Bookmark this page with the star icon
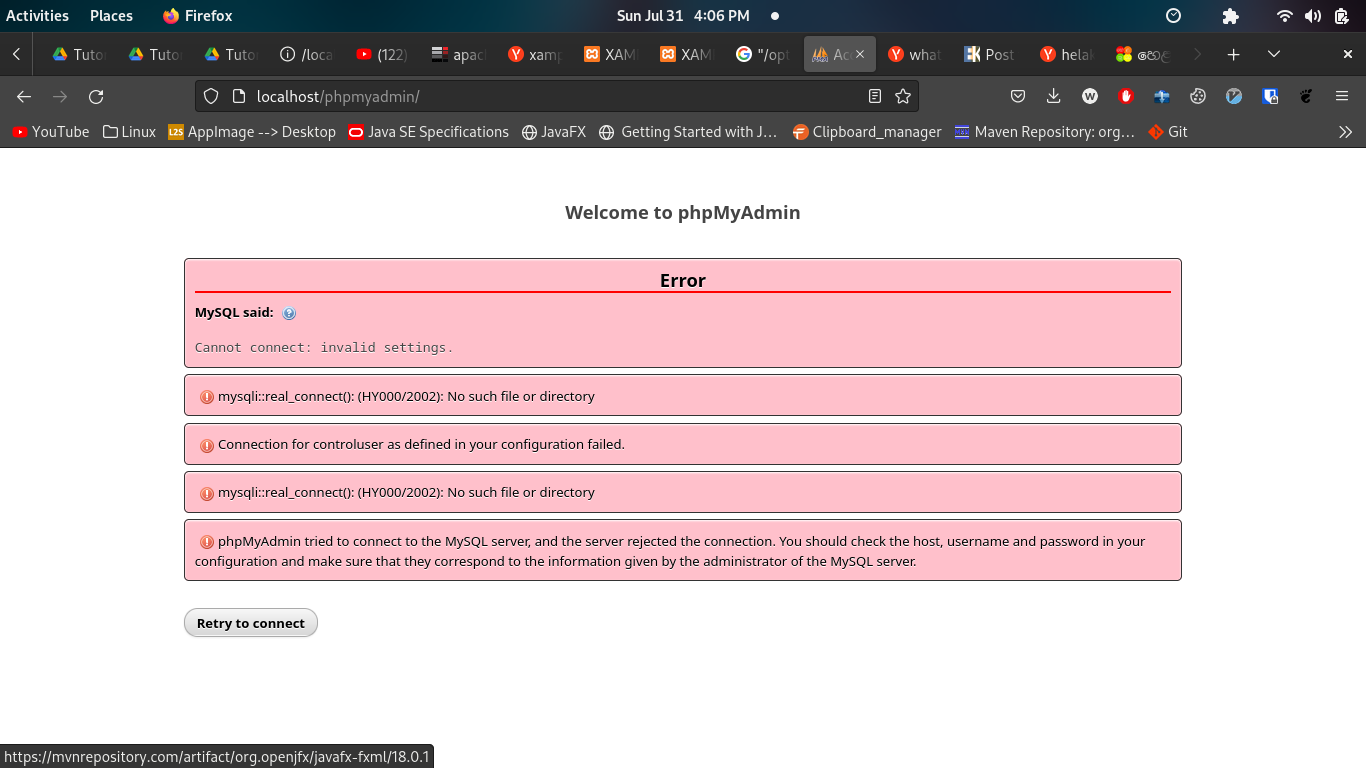The width and height of the screenshot is (1366, 768). coord(903,96)
